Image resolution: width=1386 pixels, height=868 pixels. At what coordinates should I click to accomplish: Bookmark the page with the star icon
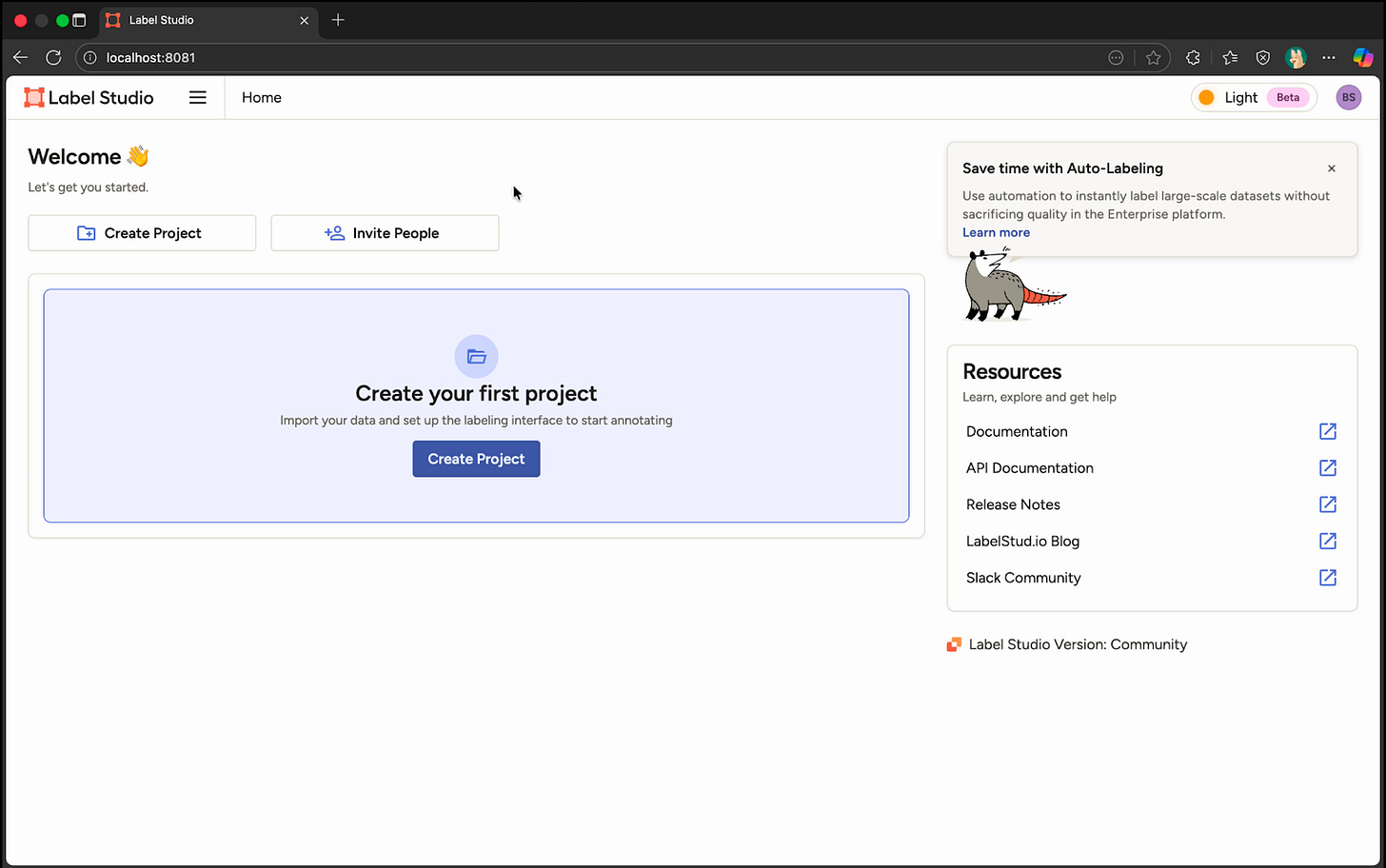(x=1153, y=57)
